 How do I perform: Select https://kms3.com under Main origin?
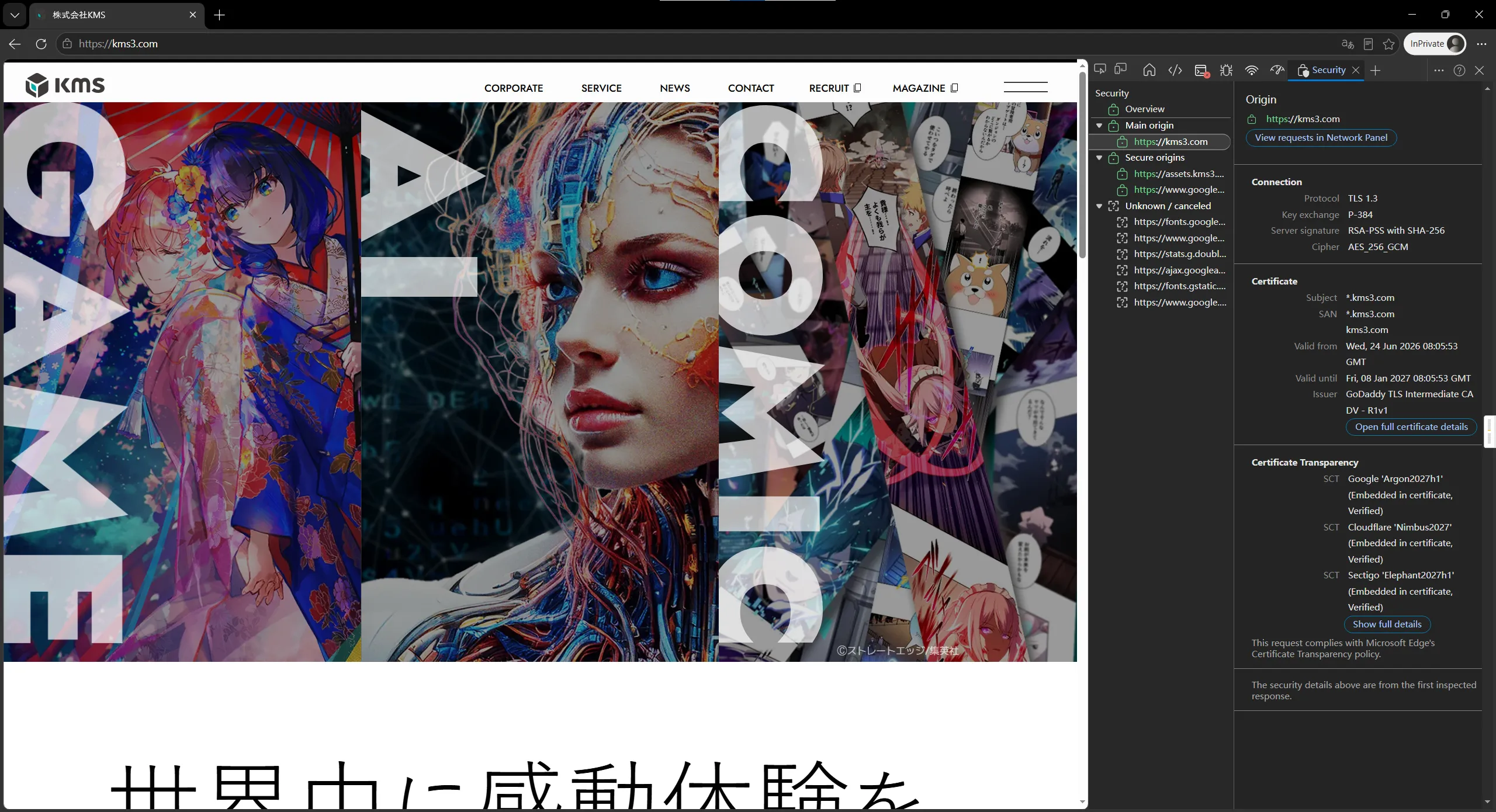click(1161, 142)
